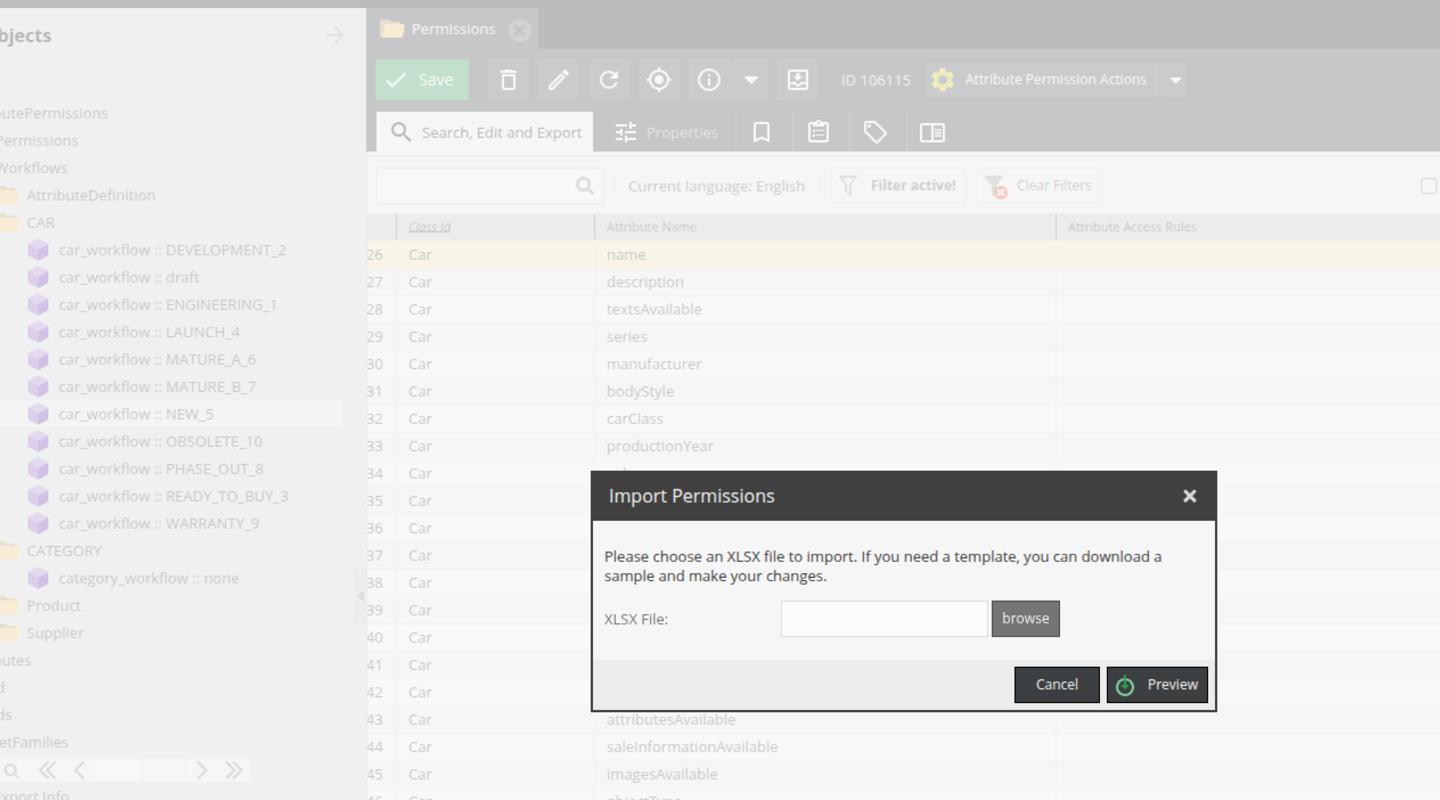Screen dimensions: 1440x800
Task: Switch to the Properties tab
Action: click(666, 132)
